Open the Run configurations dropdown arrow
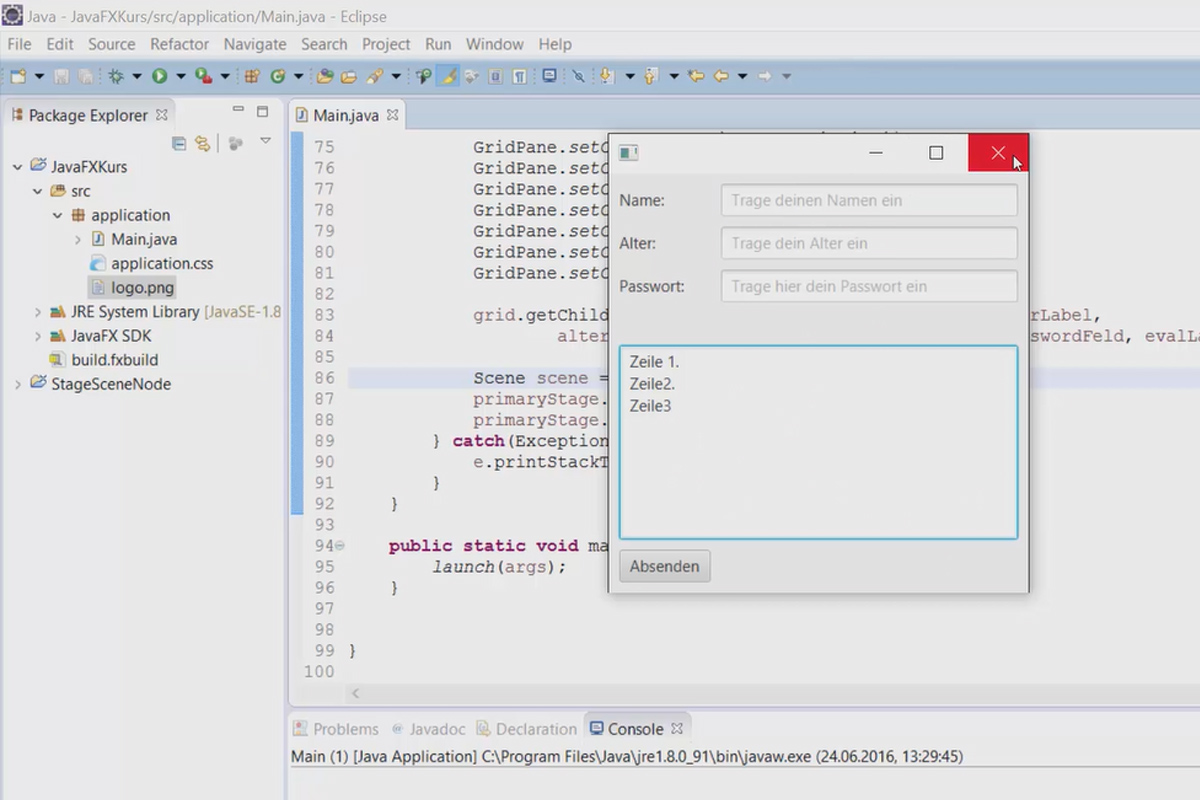The image size is (1200, 800). click(181, 76)
